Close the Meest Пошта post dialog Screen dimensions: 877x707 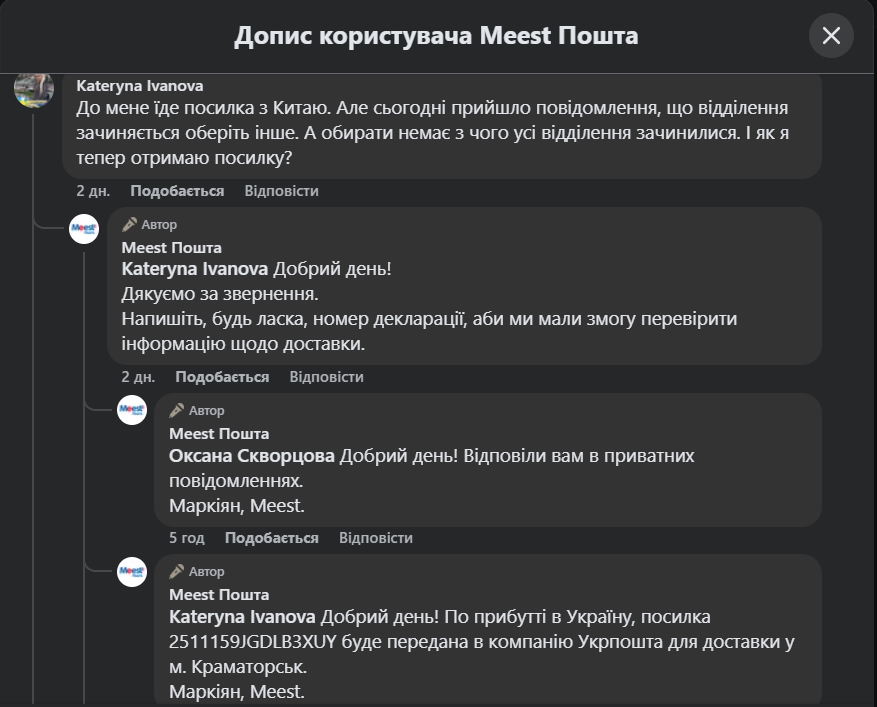831,36
